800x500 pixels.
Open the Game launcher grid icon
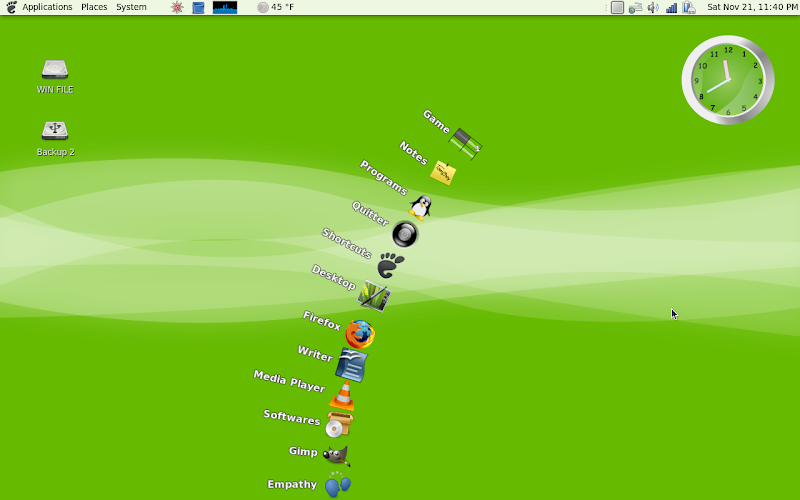465,143
